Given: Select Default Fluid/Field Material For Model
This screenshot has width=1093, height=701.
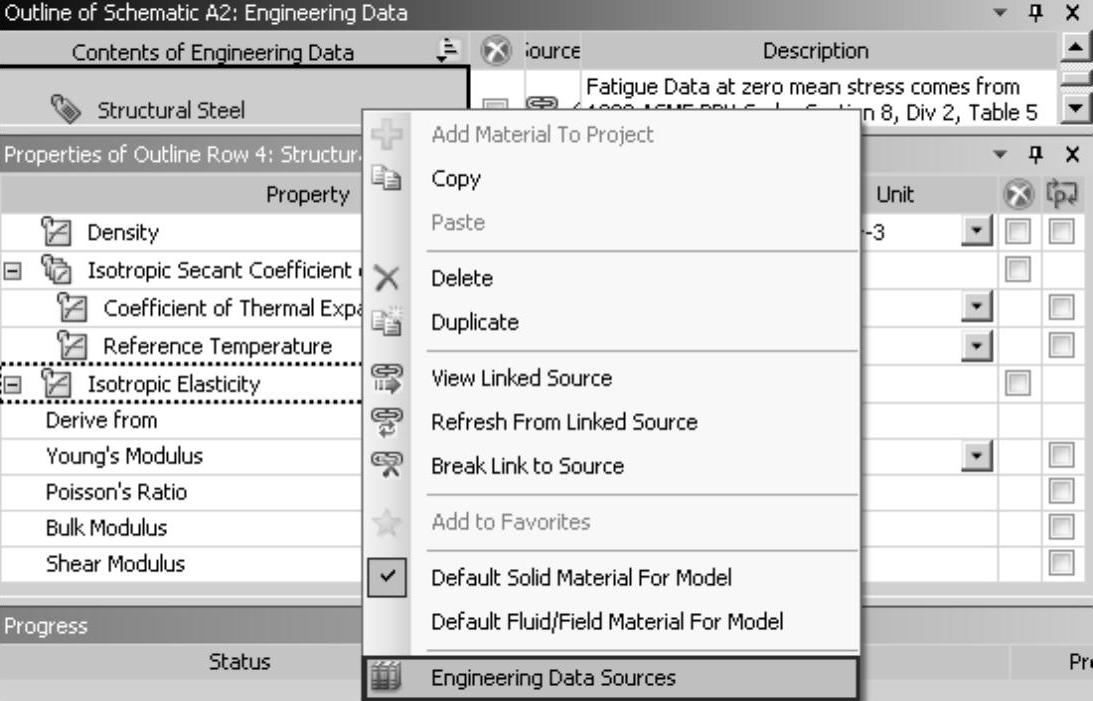Looking at the screenshot, I should 606,621.
